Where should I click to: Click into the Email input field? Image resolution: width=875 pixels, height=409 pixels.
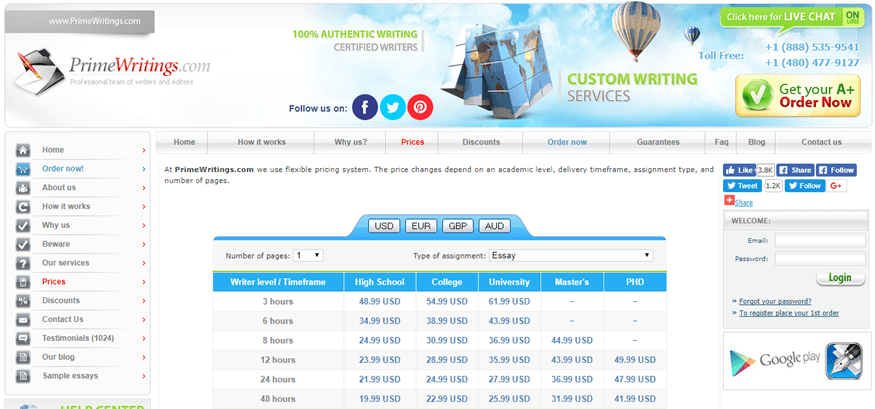point(820,240)
